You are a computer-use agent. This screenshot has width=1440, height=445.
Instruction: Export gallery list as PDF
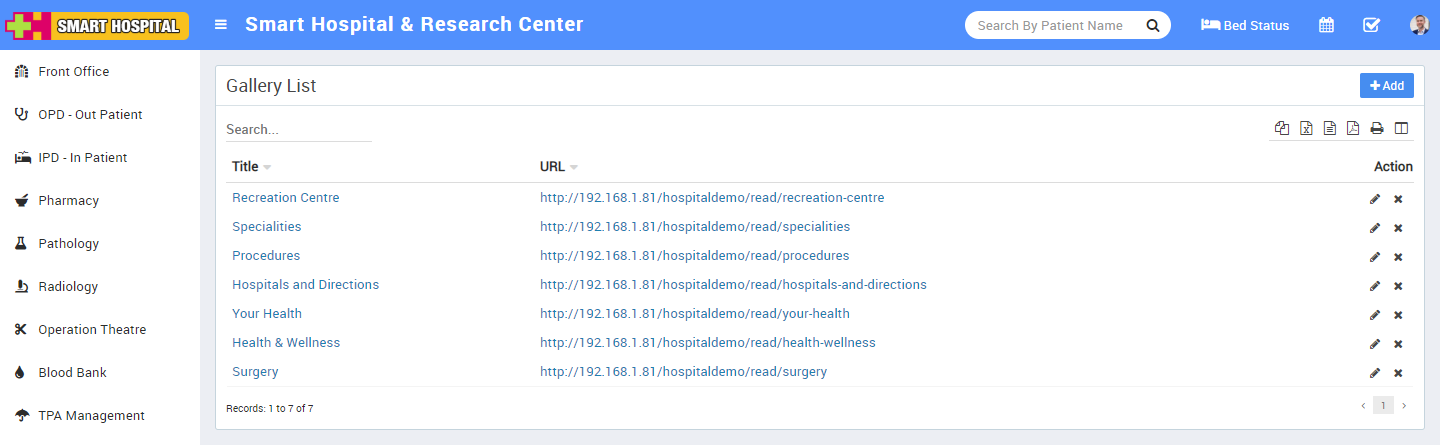(x=1353, y=128)
